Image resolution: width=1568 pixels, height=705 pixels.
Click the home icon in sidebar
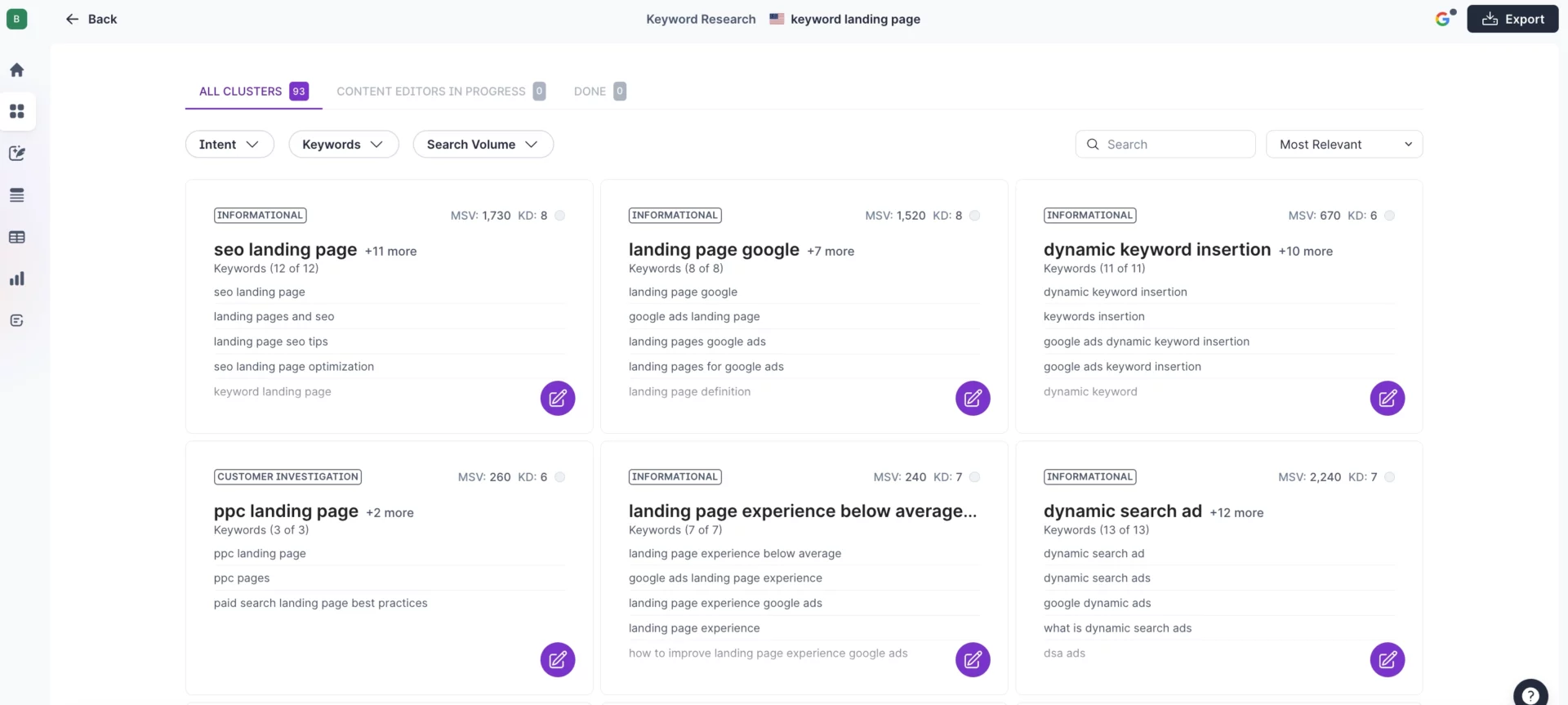coord(16,70)
